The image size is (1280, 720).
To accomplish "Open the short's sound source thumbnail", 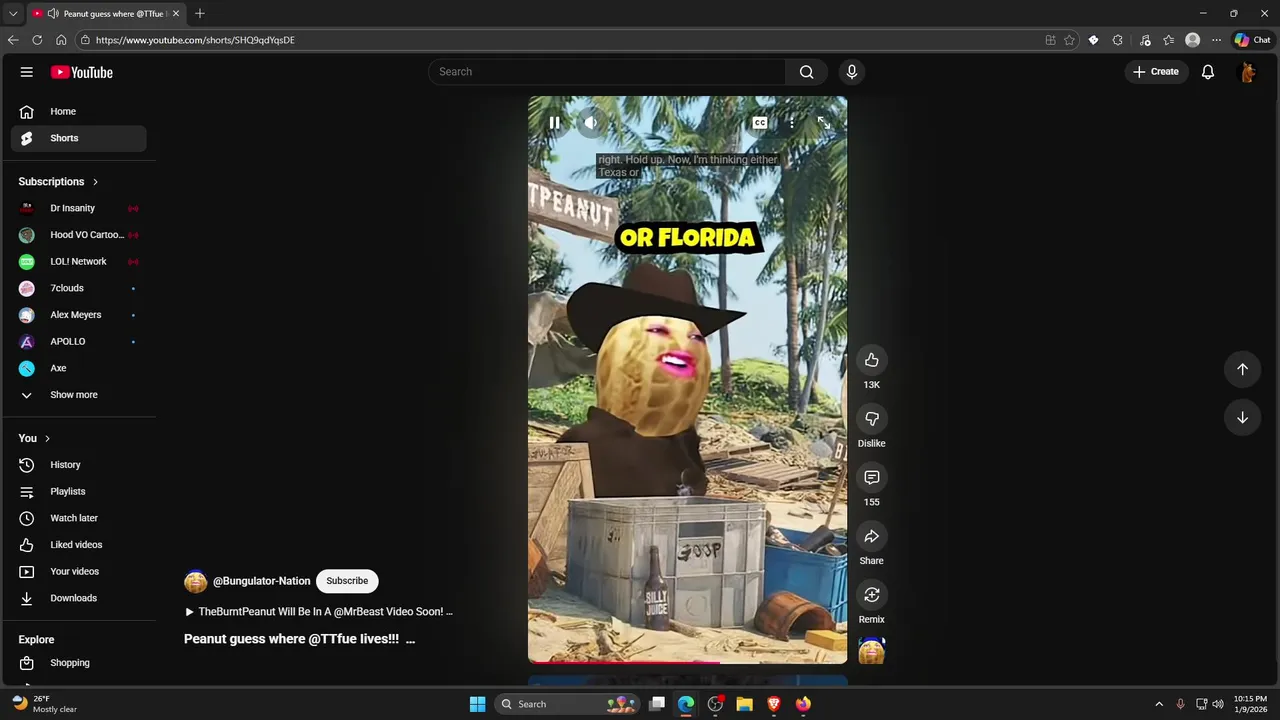I will click(872, 651).
